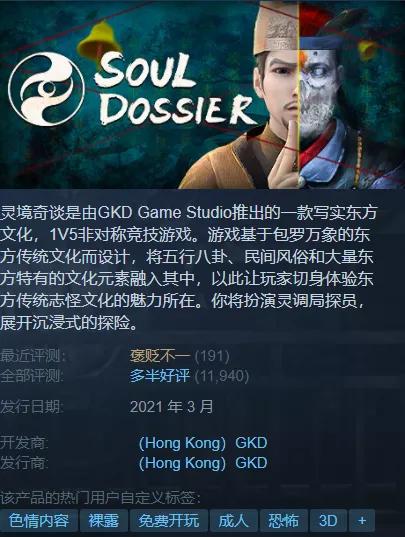Image resolution: width=405 pixels, height=537 pixels.
Task: Click the yin-yang Soul Dossier logo
Action: (x=47, y=89)
